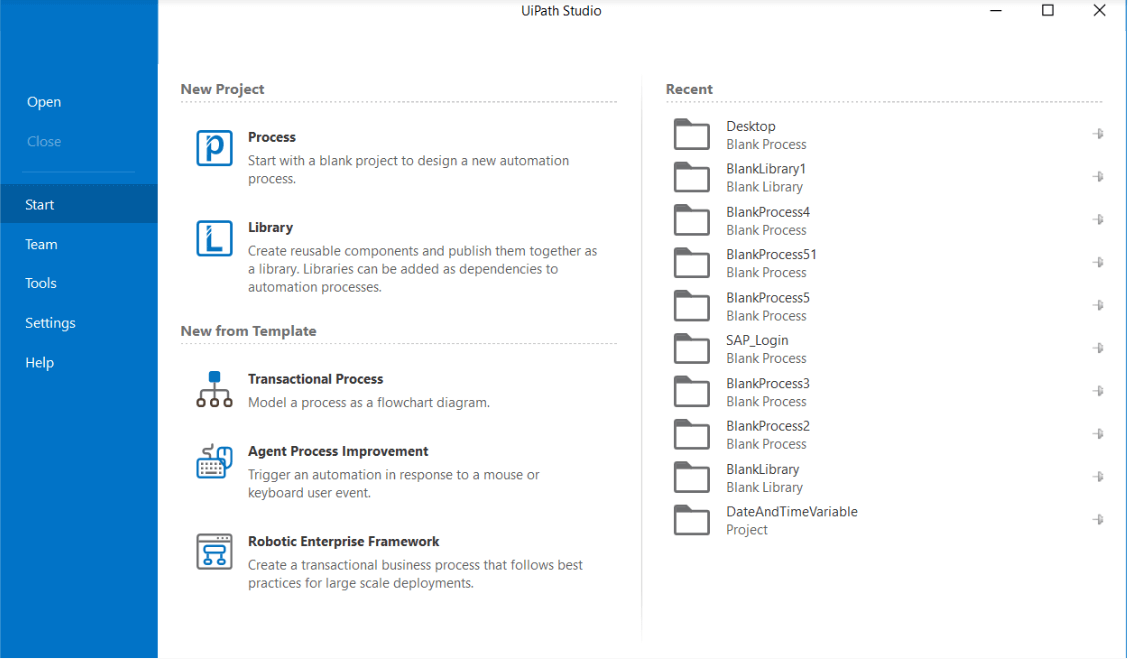
Task: Click the folder icon for BlankLibrary1
Action: (x=691, y=177)
